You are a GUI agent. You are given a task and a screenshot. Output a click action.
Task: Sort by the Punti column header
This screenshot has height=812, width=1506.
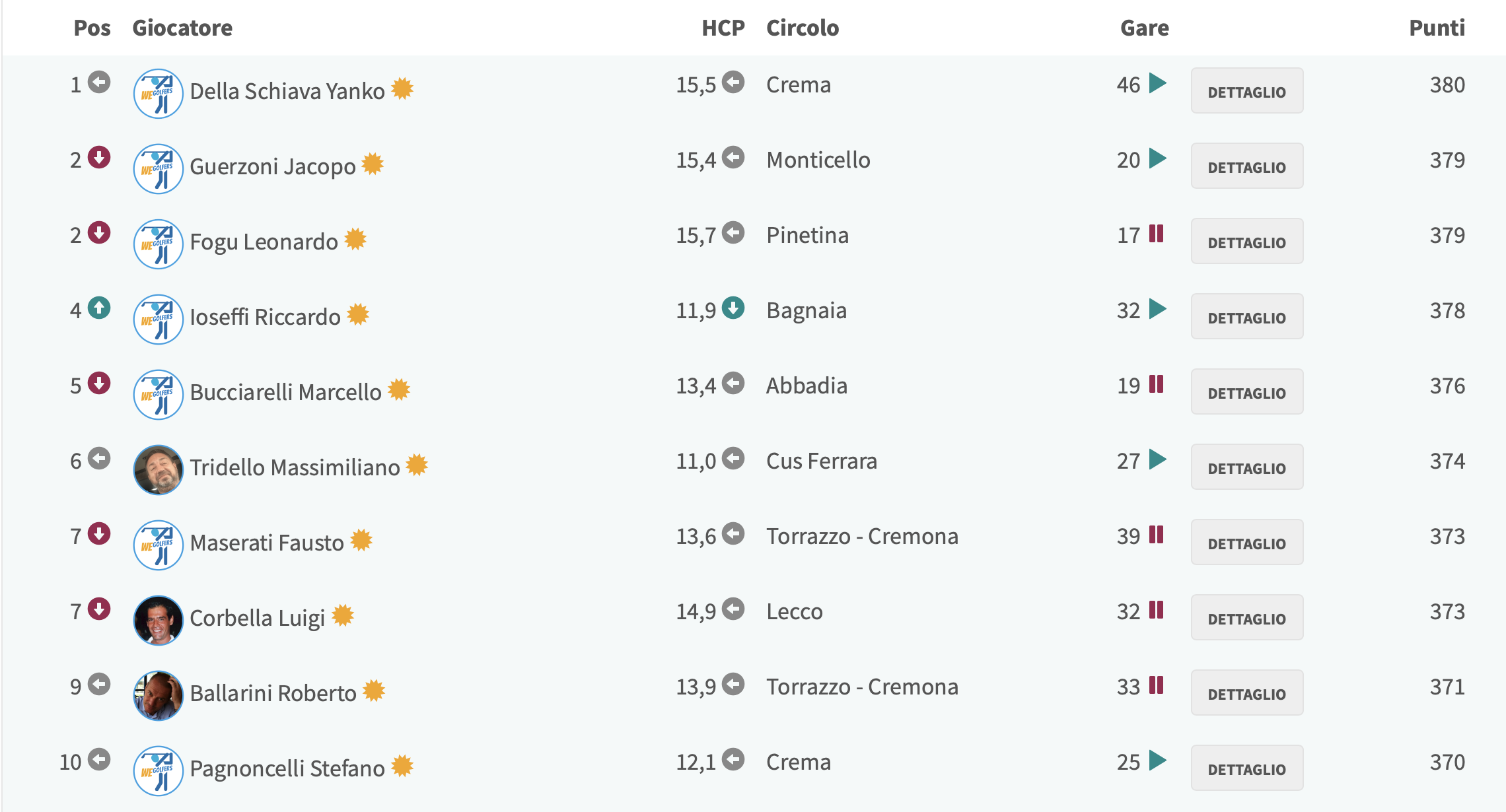(1437, 28)
